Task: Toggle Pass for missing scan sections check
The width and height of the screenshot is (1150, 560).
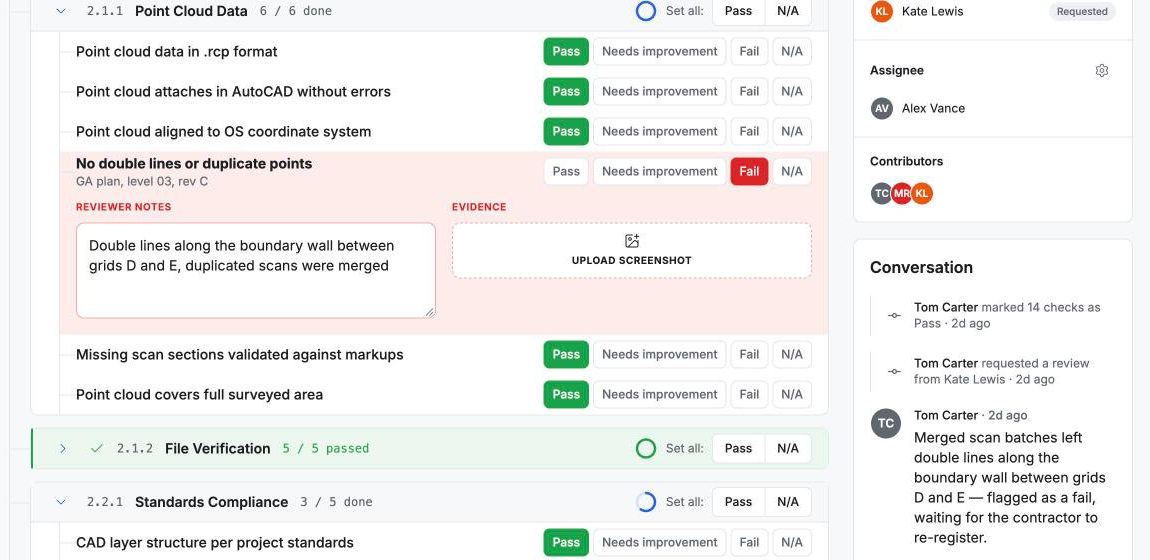Action: coord(565,355)
